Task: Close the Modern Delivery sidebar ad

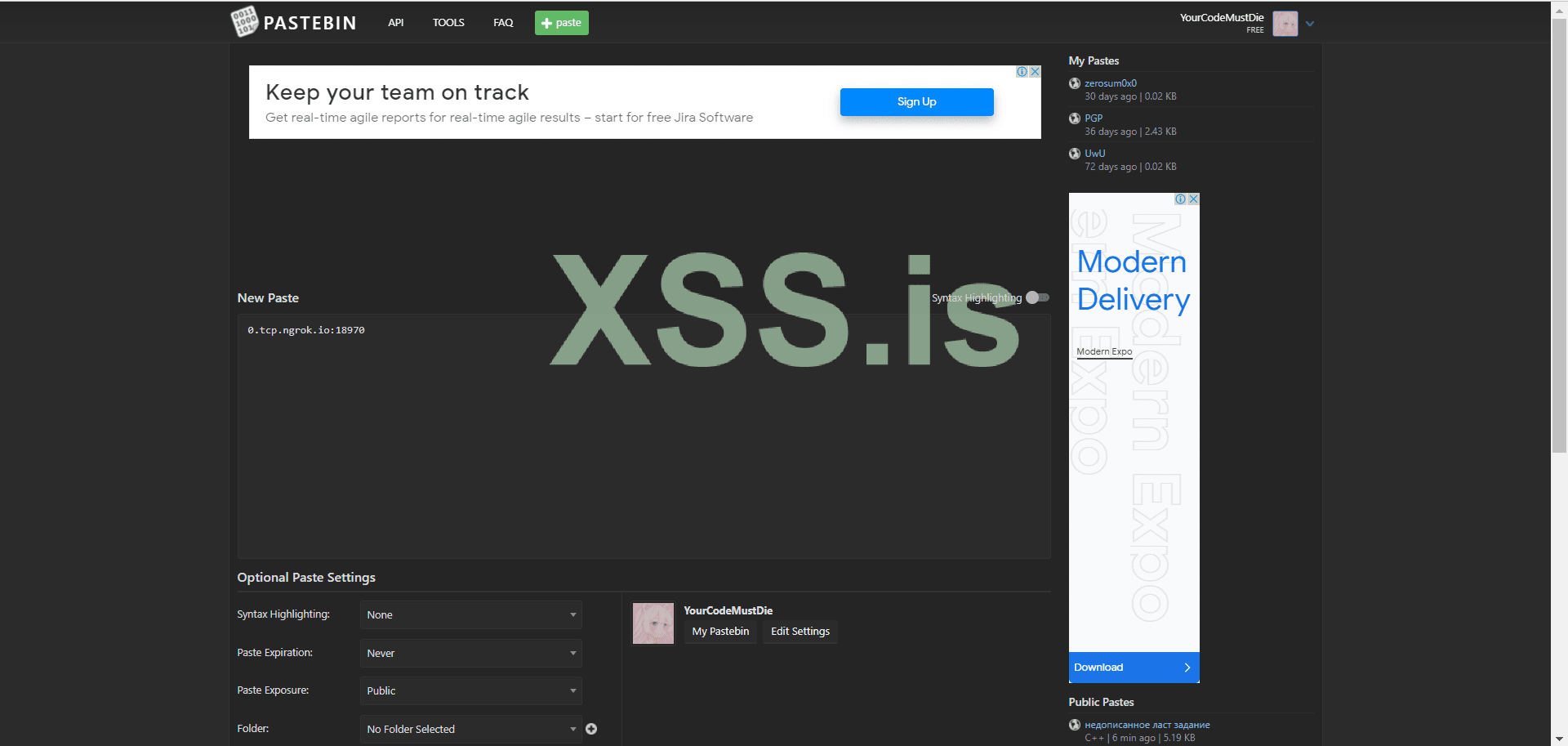Action: (x=1193, y=199)
